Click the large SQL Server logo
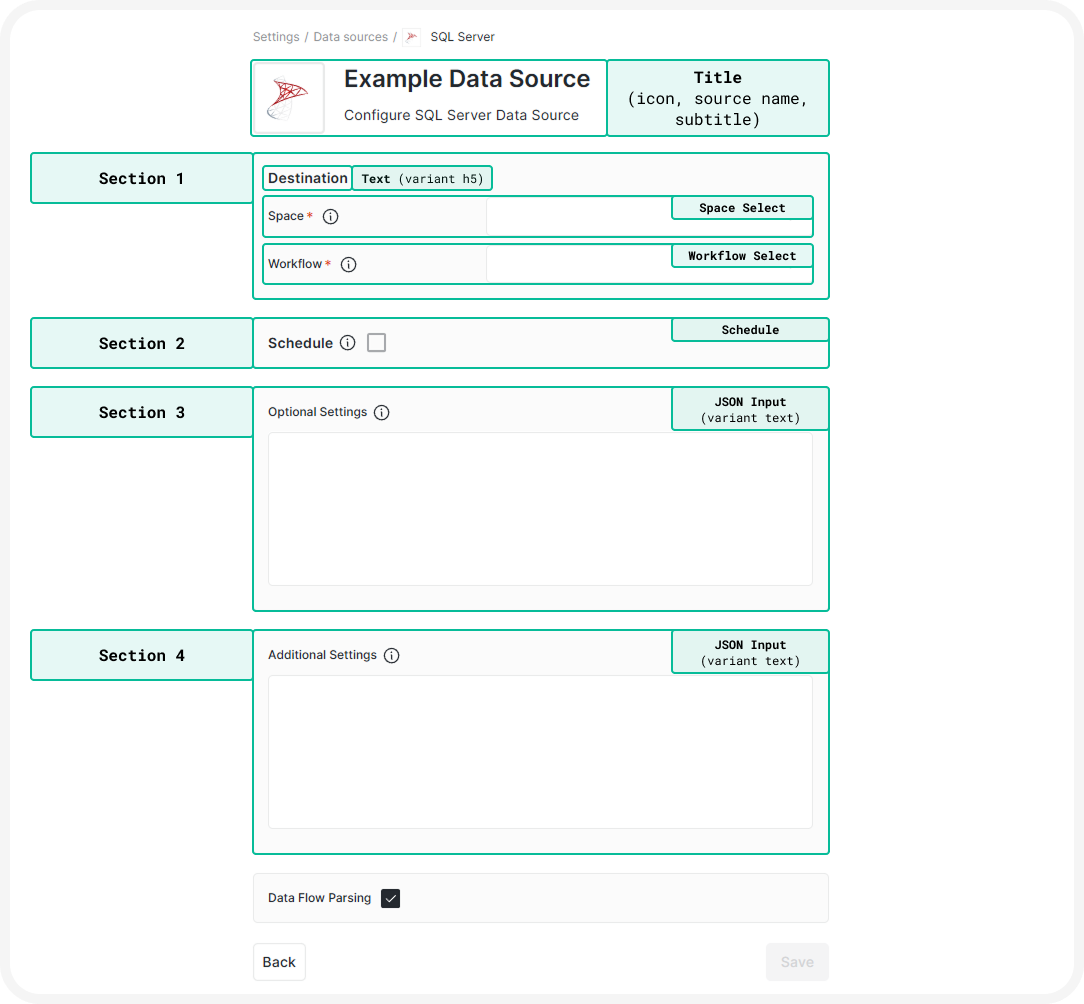The width and height of the screenshot is (1084, 1004). (288, 98)
